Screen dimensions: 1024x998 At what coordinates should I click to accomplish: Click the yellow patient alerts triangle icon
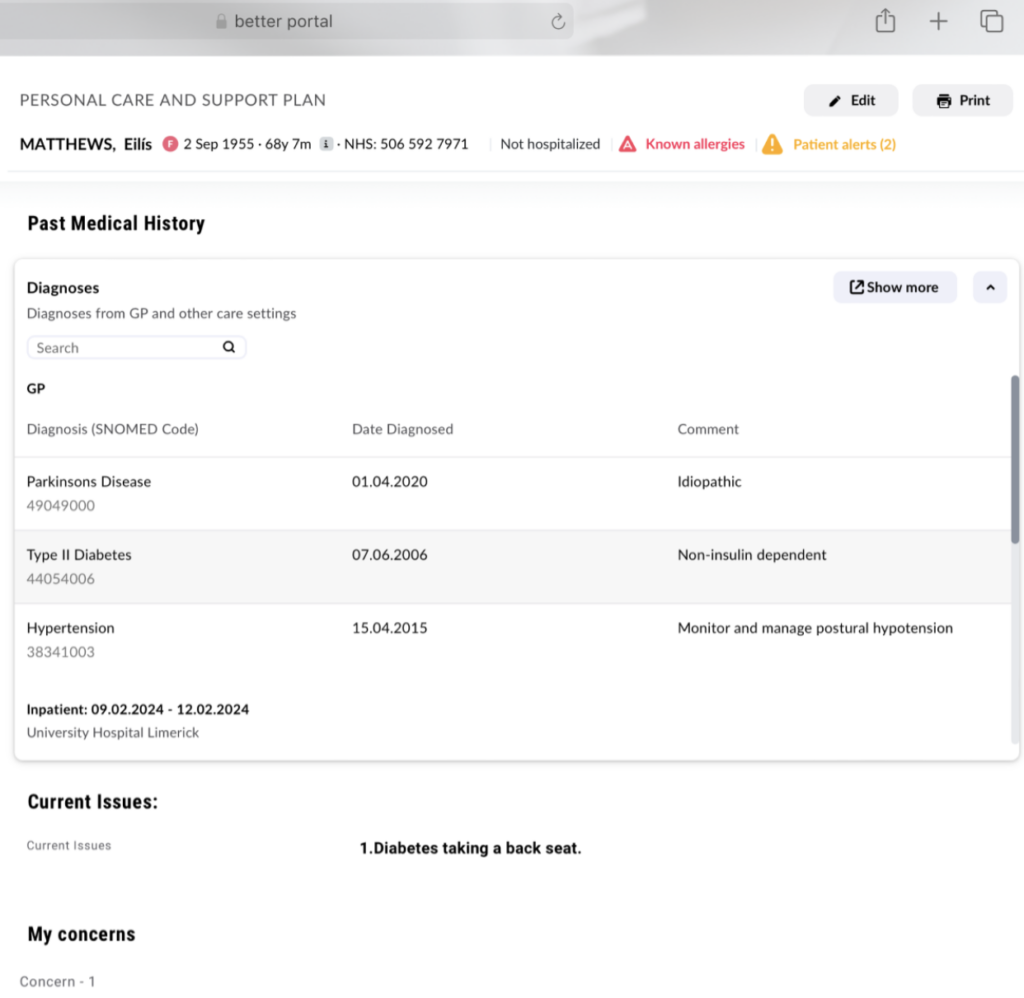[x=772, y=144]
